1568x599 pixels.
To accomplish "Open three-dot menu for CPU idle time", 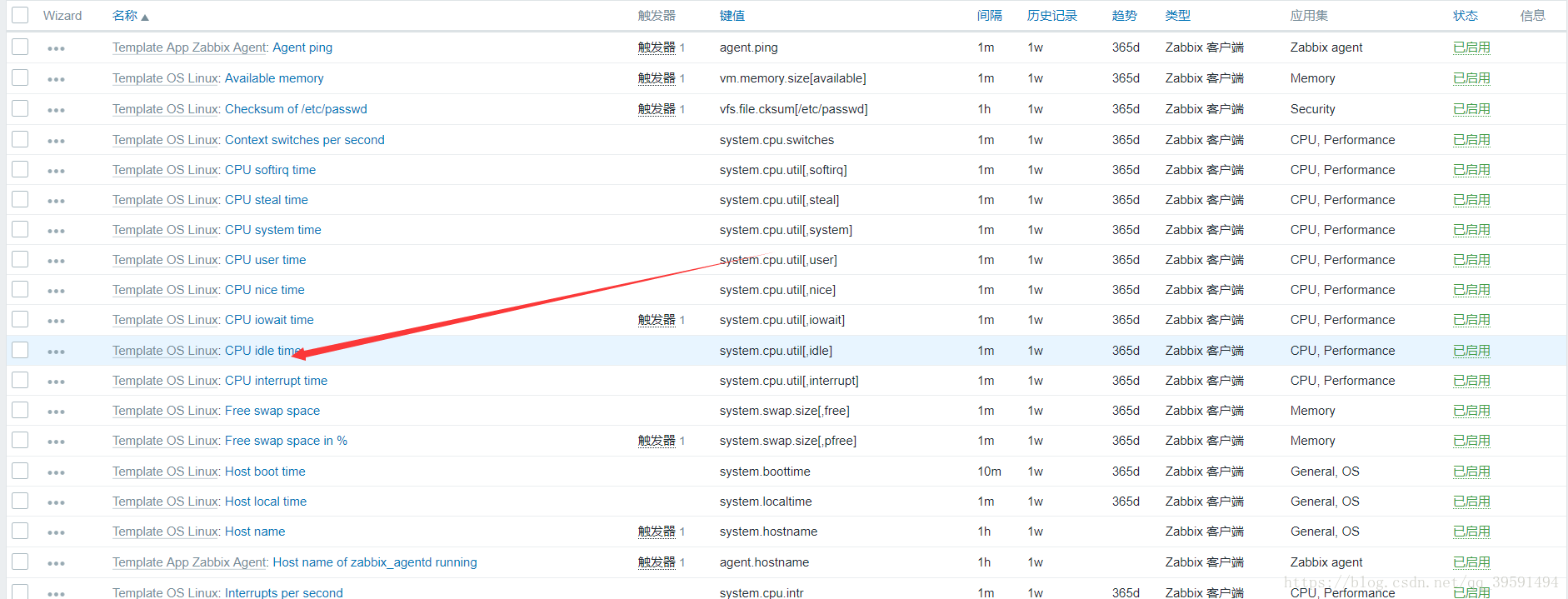I will coord(56,352).
